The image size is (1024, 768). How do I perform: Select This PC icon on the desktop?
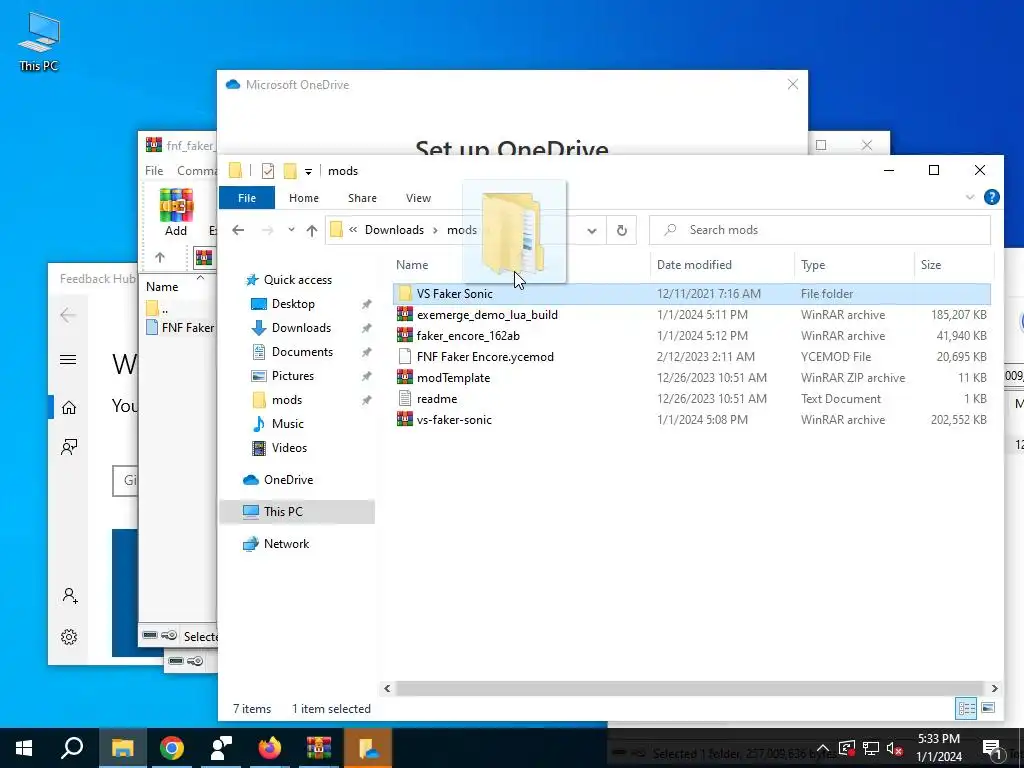[x=39, y=42]
